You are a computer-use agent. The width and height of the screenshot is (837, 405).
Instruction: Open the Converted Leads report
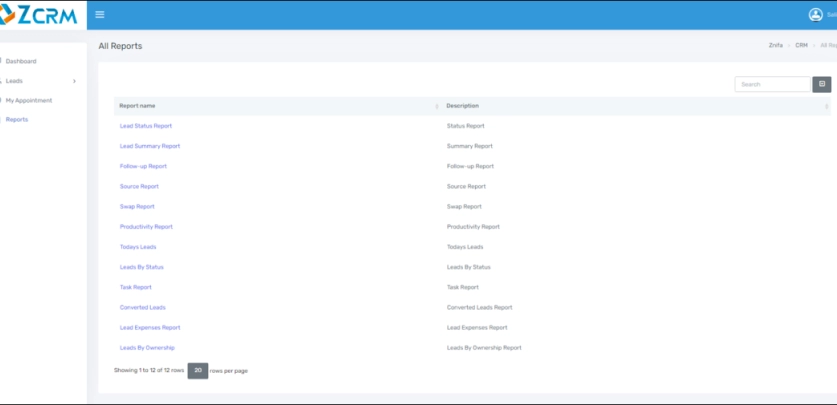(x=143, y=307)
